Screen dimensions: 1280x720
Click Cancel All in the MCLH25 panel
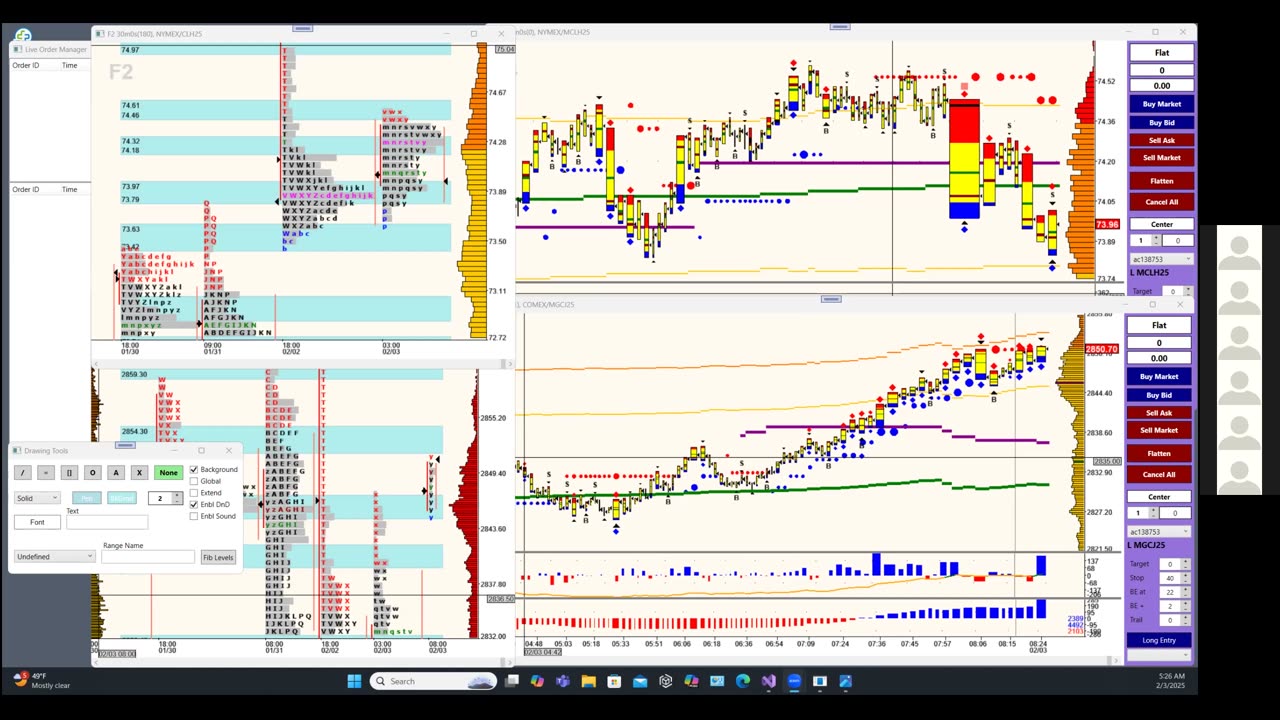click(1162, 202)
